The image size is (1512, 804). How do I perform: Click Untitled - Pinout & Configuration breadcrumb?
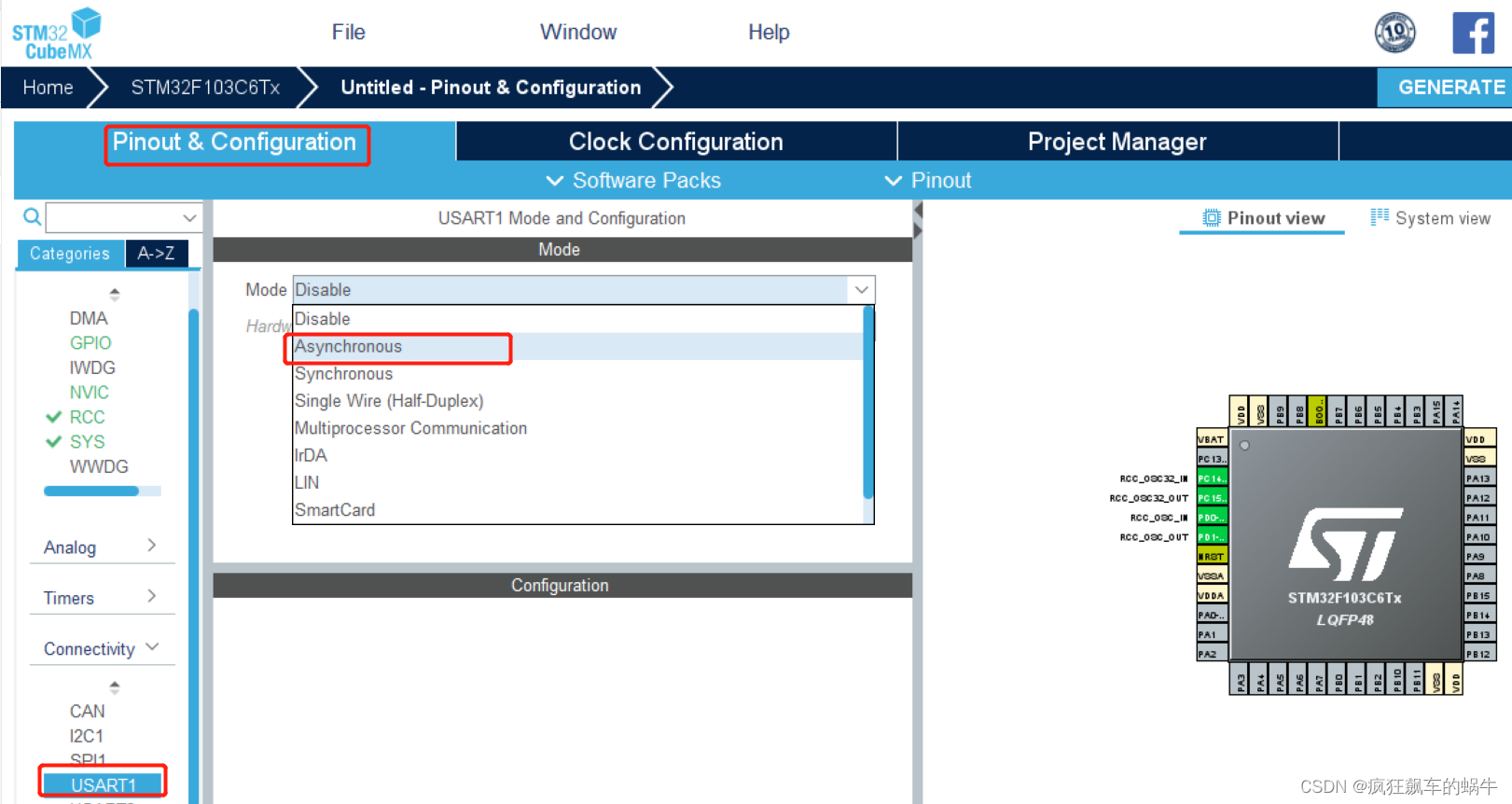point(491,88)
